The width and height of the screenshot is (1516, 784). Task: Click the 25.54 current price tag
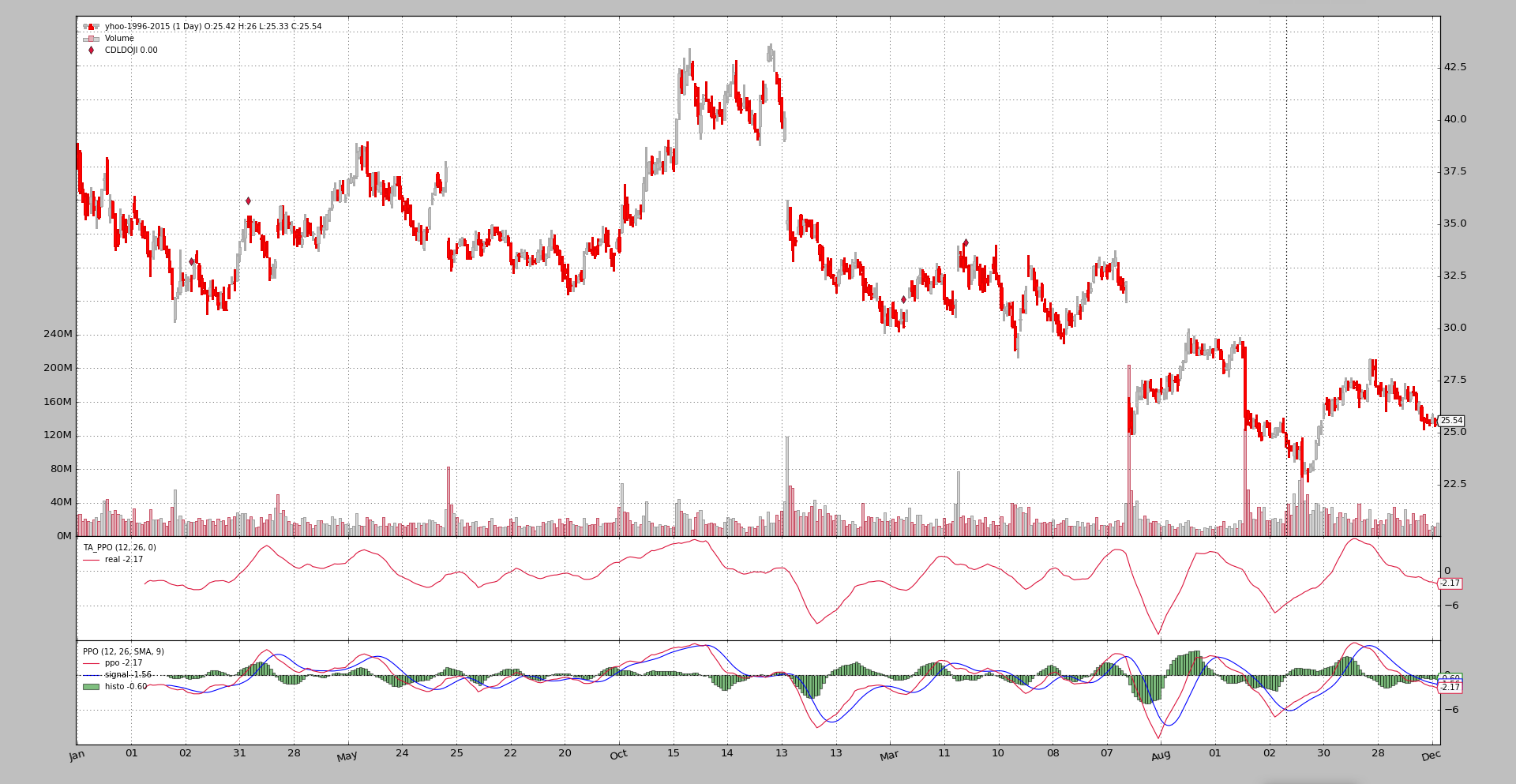1451,421
